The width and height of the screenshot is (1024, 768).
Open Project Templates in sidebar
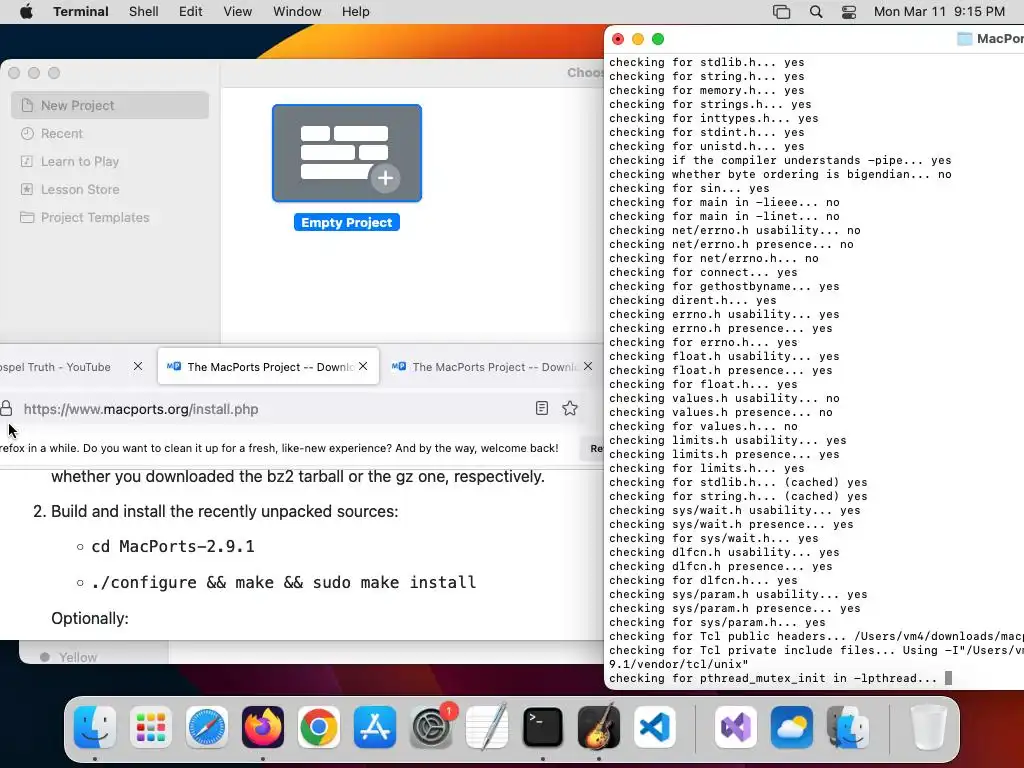coord(110,217)
